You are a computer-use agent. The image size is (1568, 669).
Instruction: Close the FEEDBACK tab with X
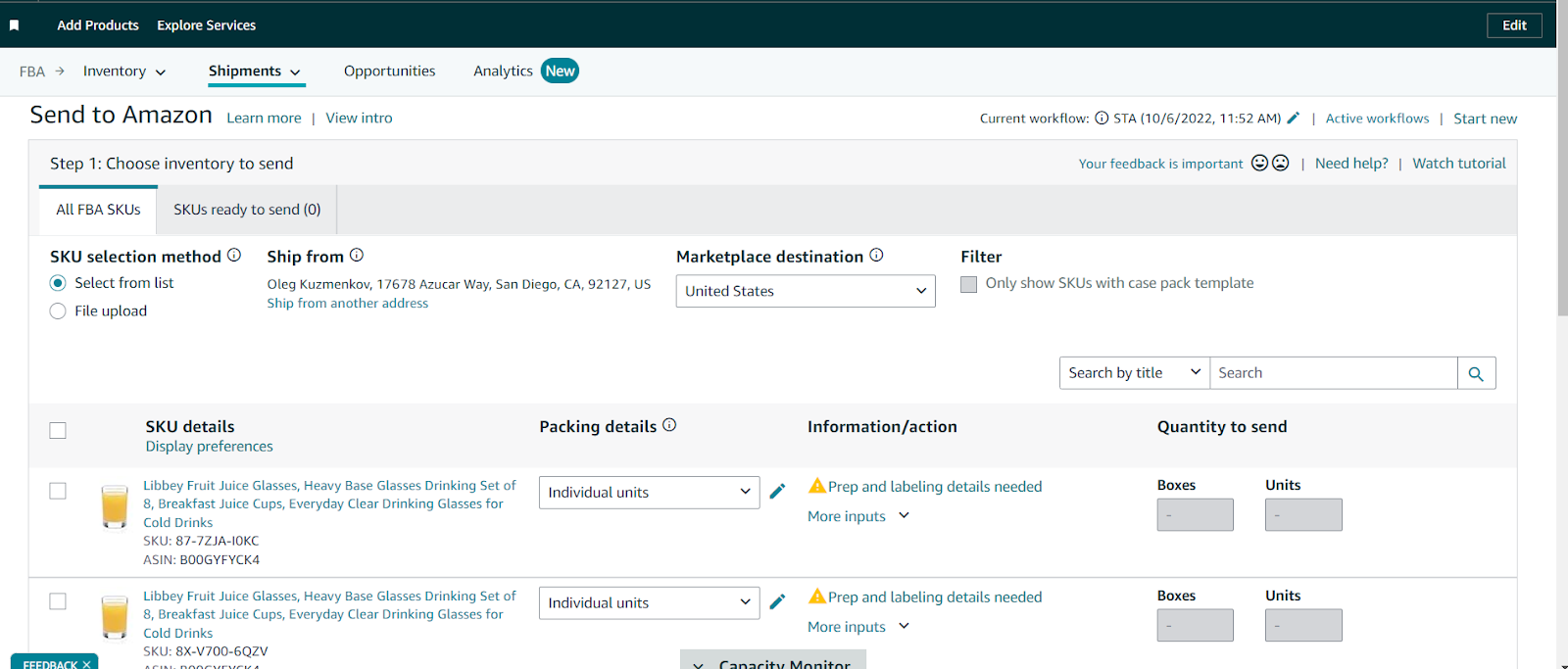pos(86,664)
